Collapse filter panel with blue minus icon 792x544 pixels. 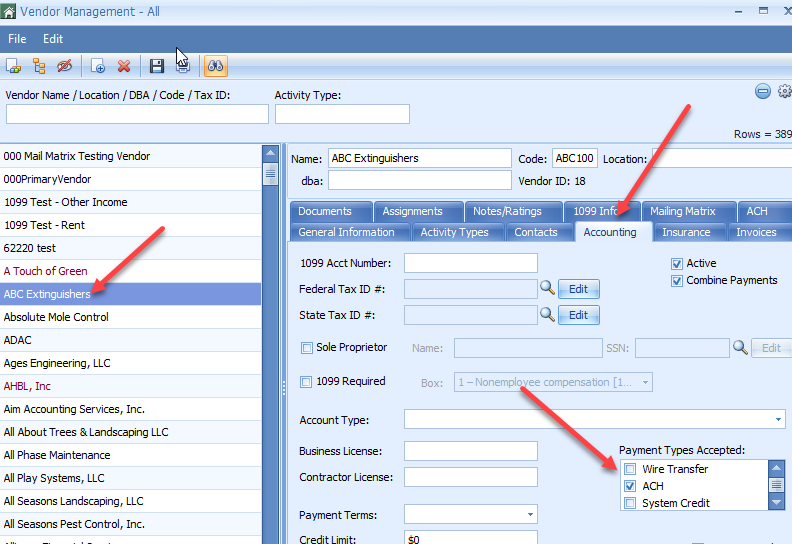(x=763, y=92)
